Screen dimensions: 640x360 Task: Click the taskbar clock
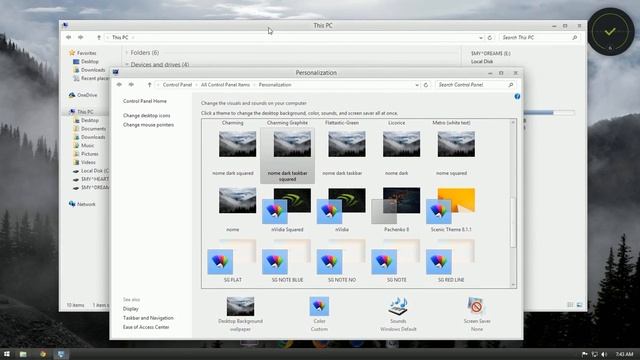point(624,354)
